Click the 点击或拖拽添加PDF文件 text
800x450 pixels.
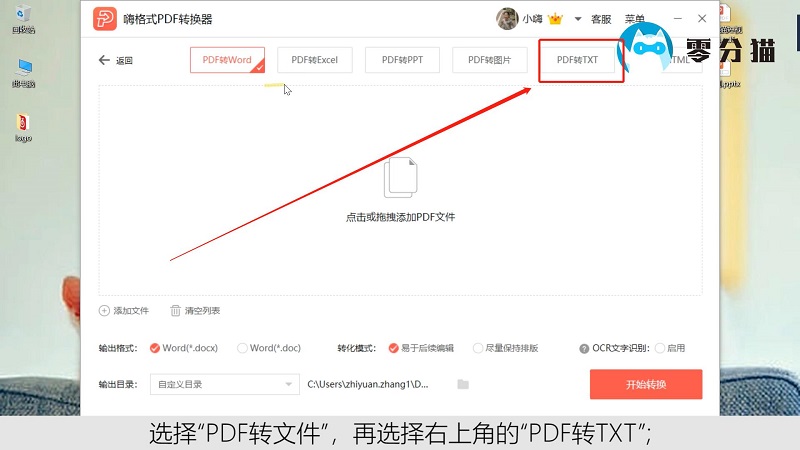click(x=401, y=217)
